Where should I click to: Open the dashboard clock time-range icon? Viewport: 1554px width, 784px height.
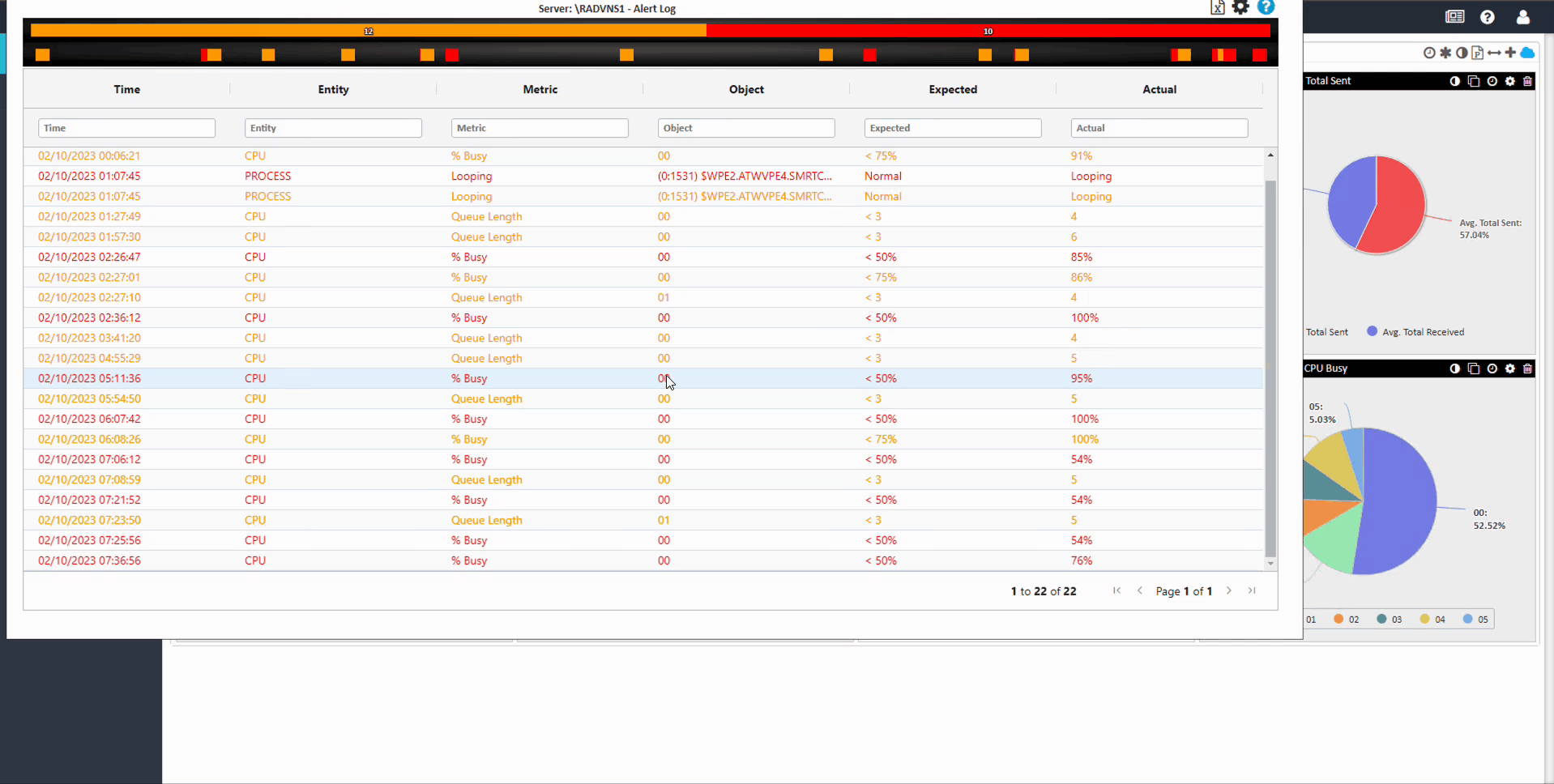1429,53
